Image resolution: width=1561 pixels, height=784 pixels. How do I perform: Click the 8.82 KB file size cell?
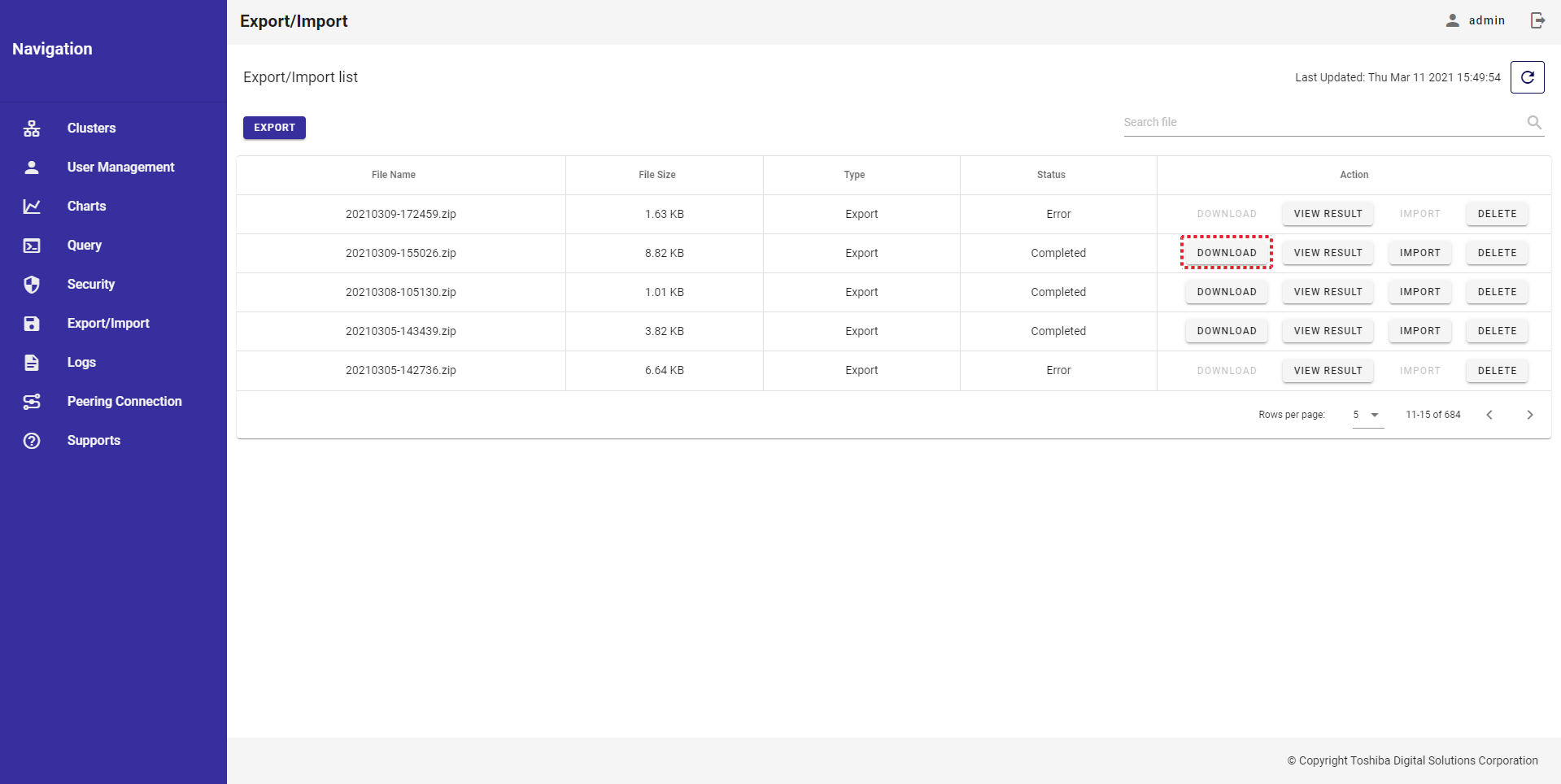coord(665,253)
